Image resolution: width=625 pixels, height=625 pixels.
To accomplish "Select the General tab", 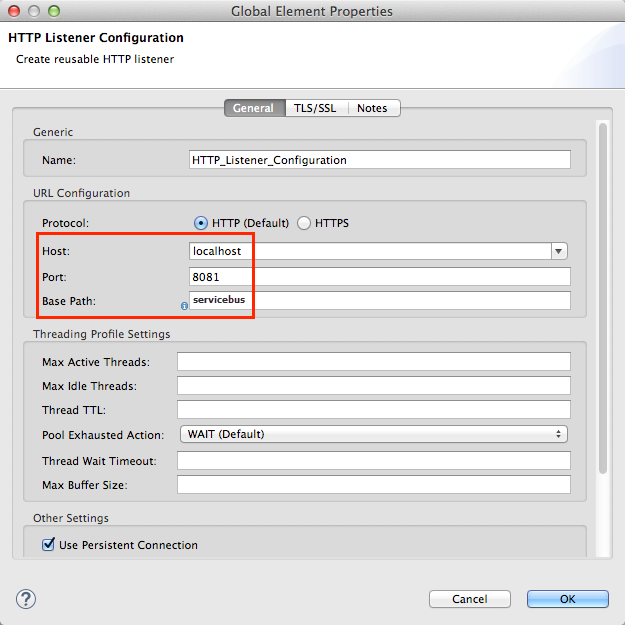I will (x=253, y=108).
